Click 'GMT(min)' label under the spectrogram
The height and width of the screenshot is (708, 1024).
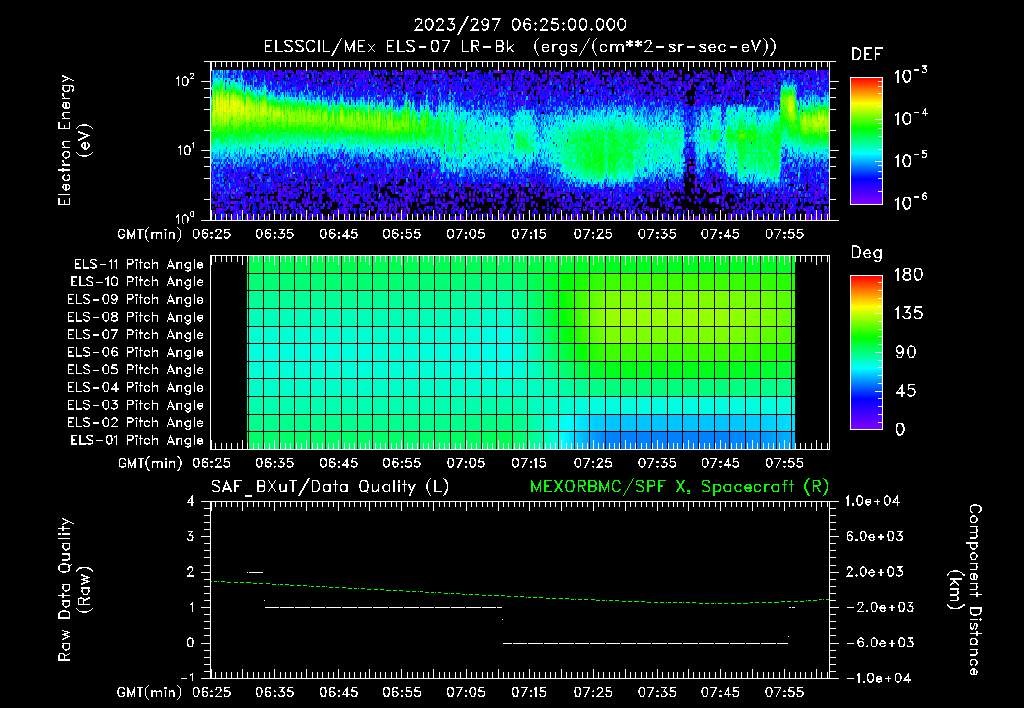pos(150,234)
